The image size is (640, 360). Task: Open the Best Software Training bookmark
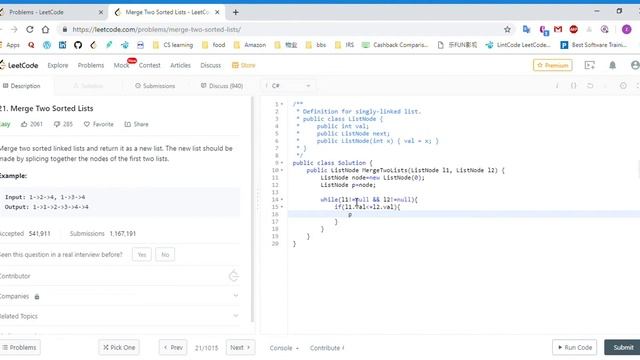(594, 45)
